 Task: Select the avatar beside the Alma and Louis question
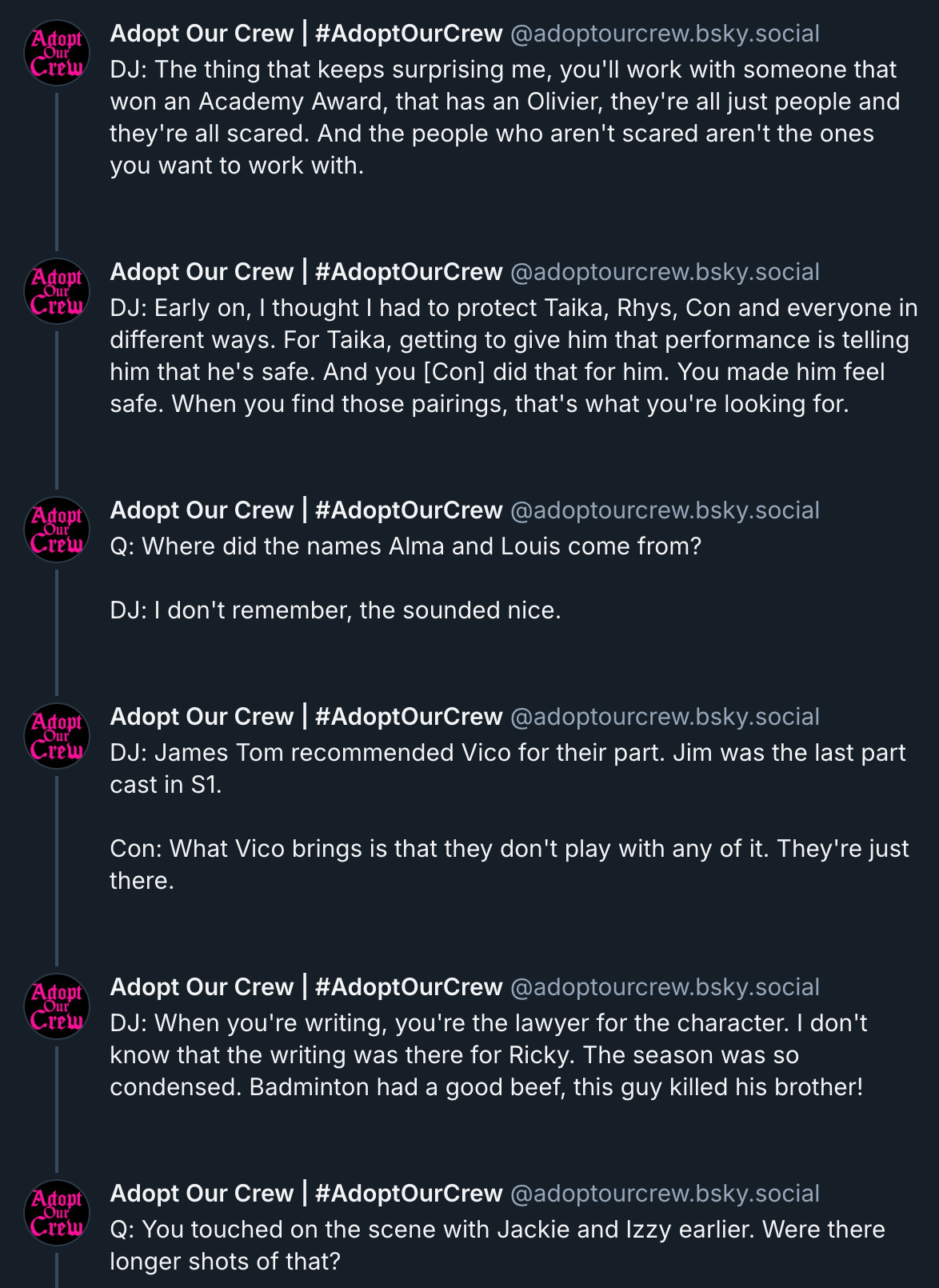56,530
